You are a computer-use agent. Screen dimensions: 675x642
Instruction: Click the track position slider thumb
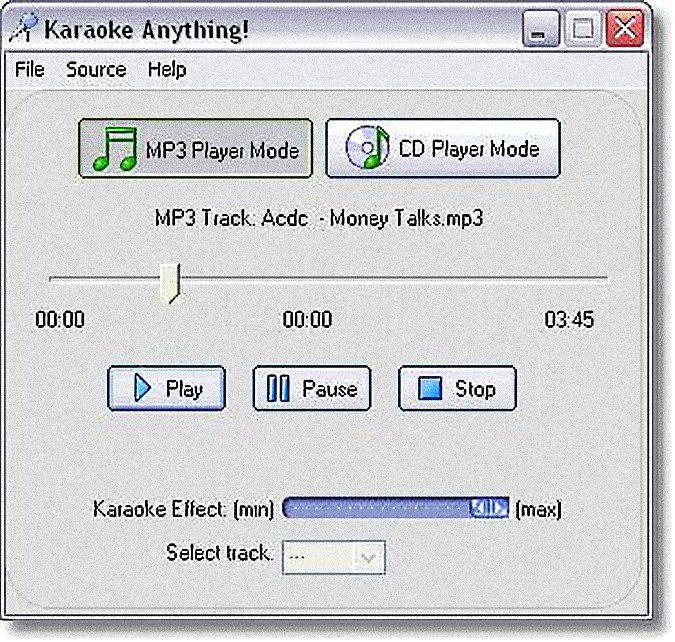(x=170, y=283)
